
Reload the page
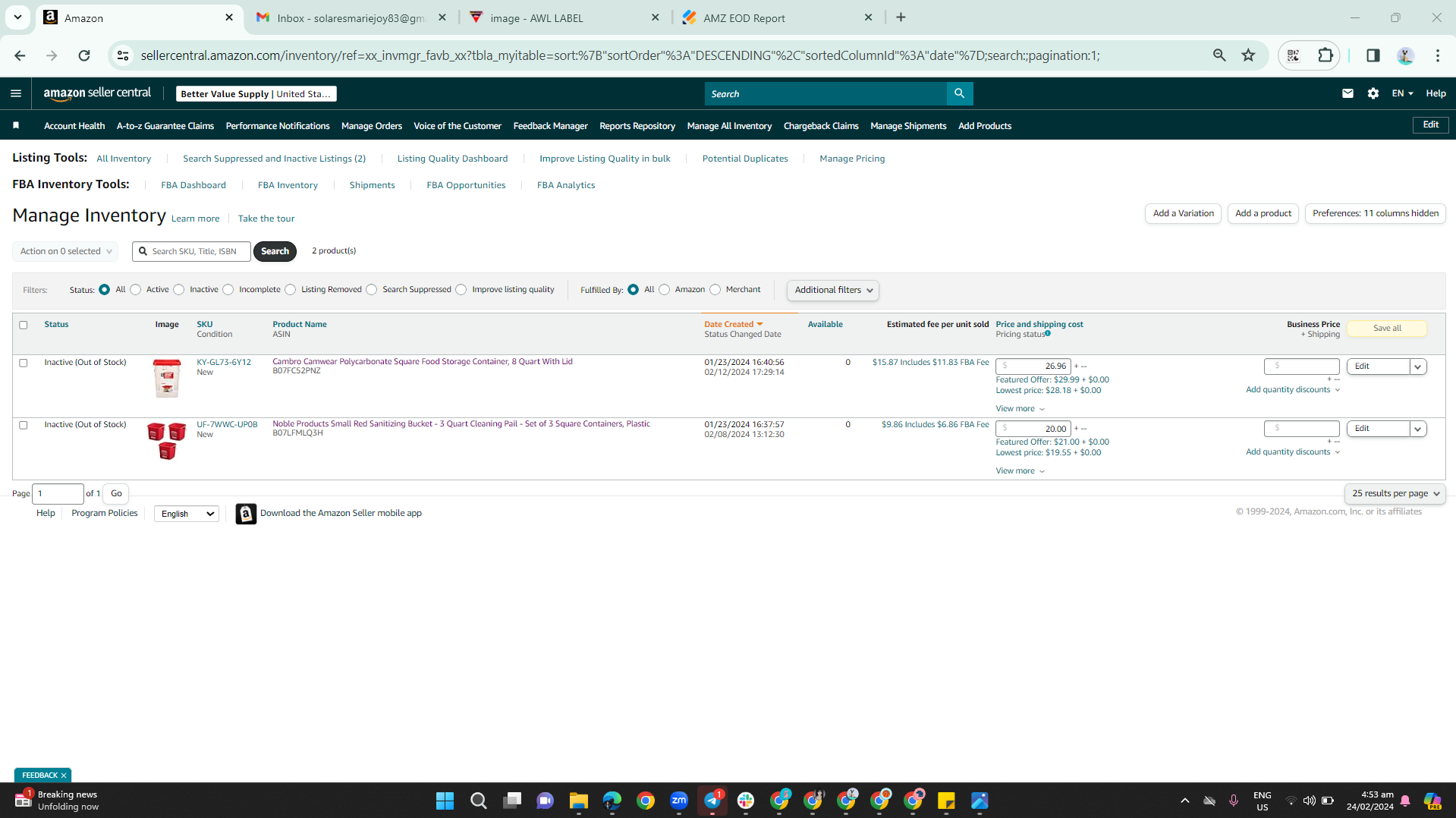(84, 55)
